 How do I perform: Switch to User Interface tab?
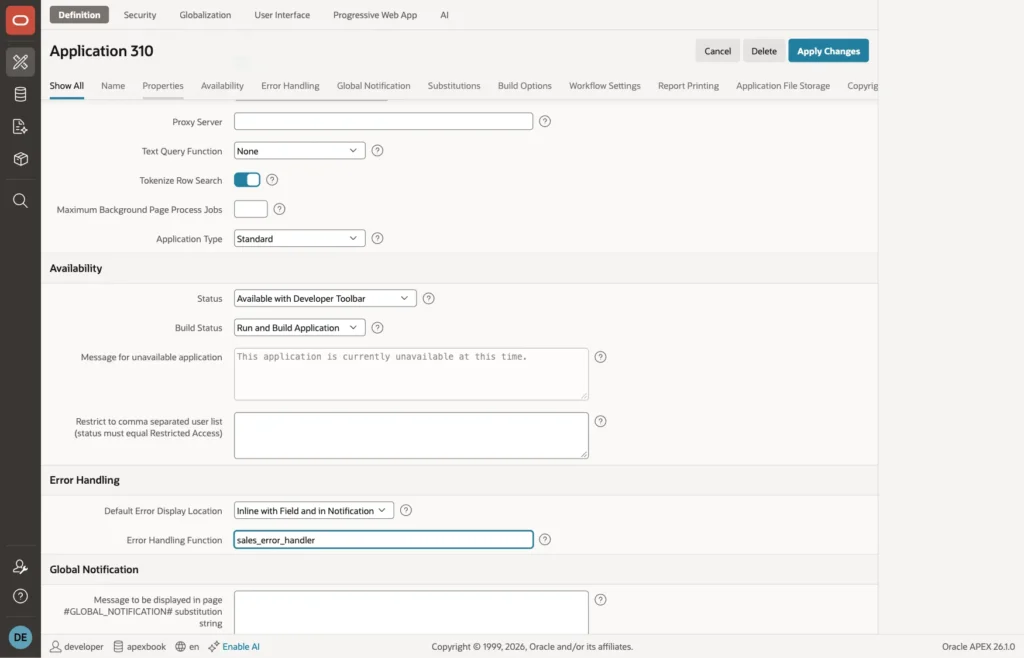coord(282,14)
